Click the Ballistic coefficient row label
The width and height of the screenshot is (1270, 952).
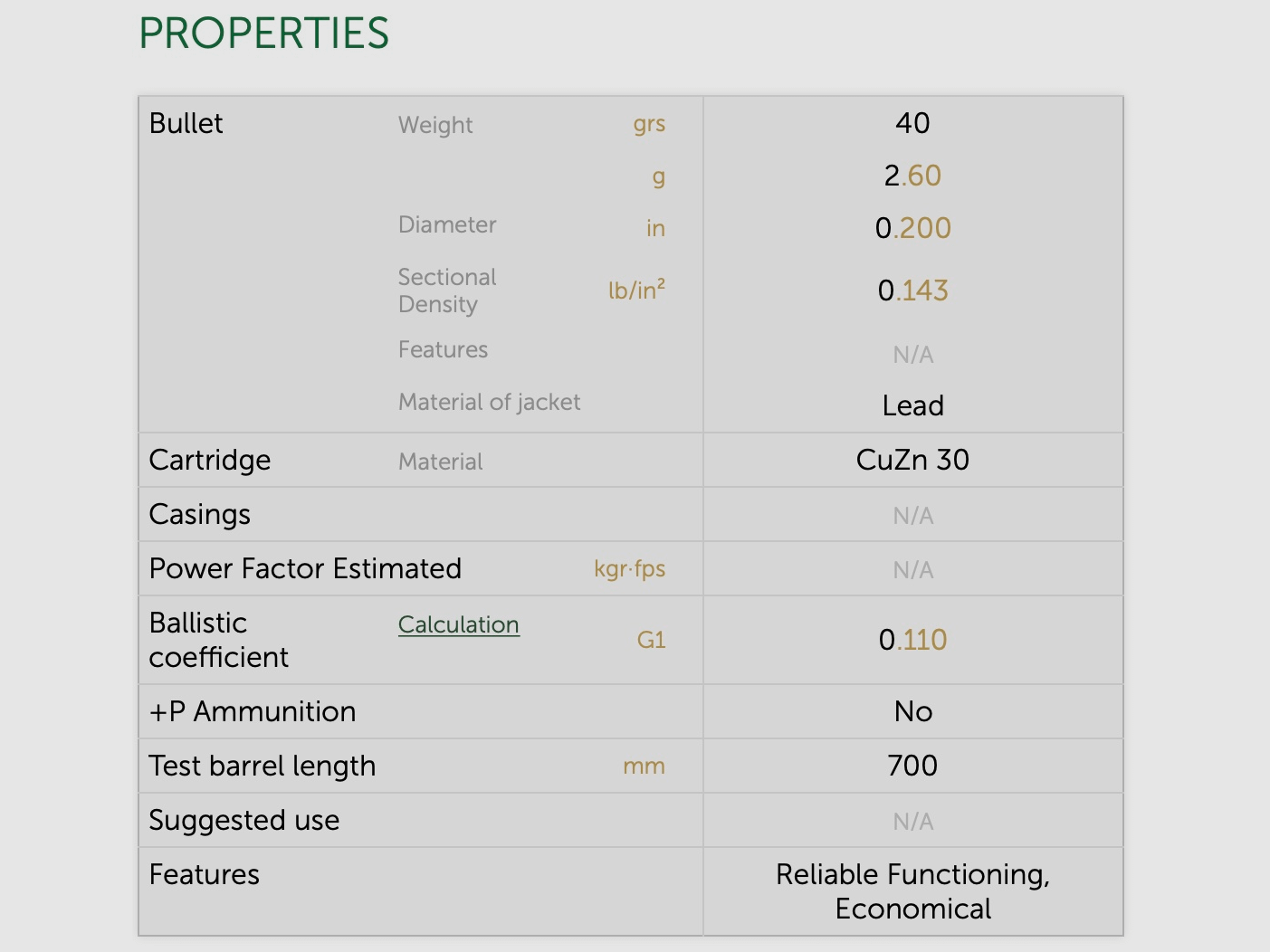click(x=217, y=640)
